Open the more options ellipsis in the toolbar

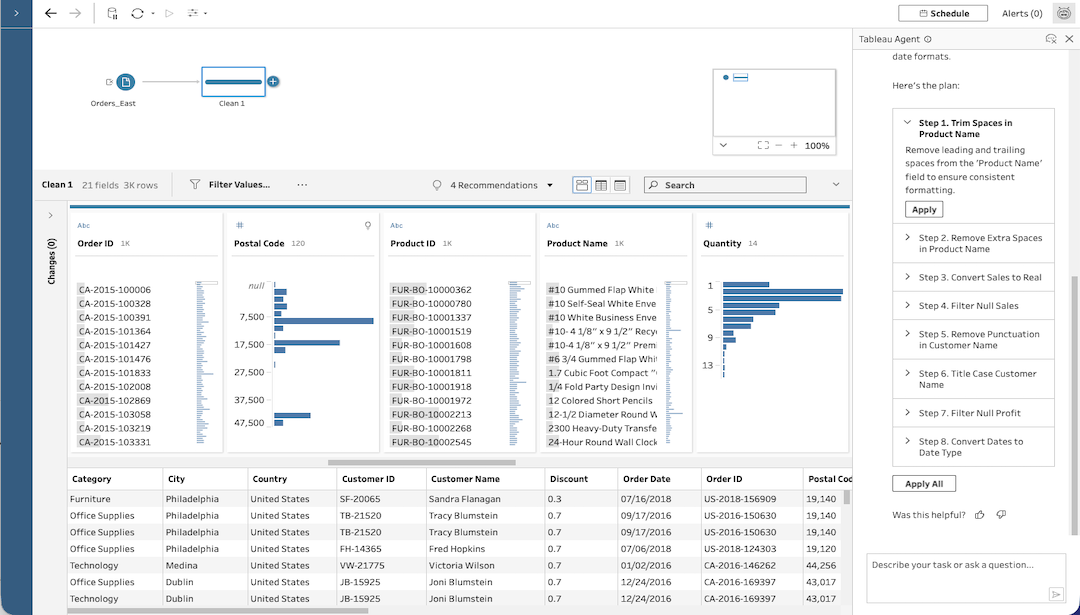click(x=302, y=185)
